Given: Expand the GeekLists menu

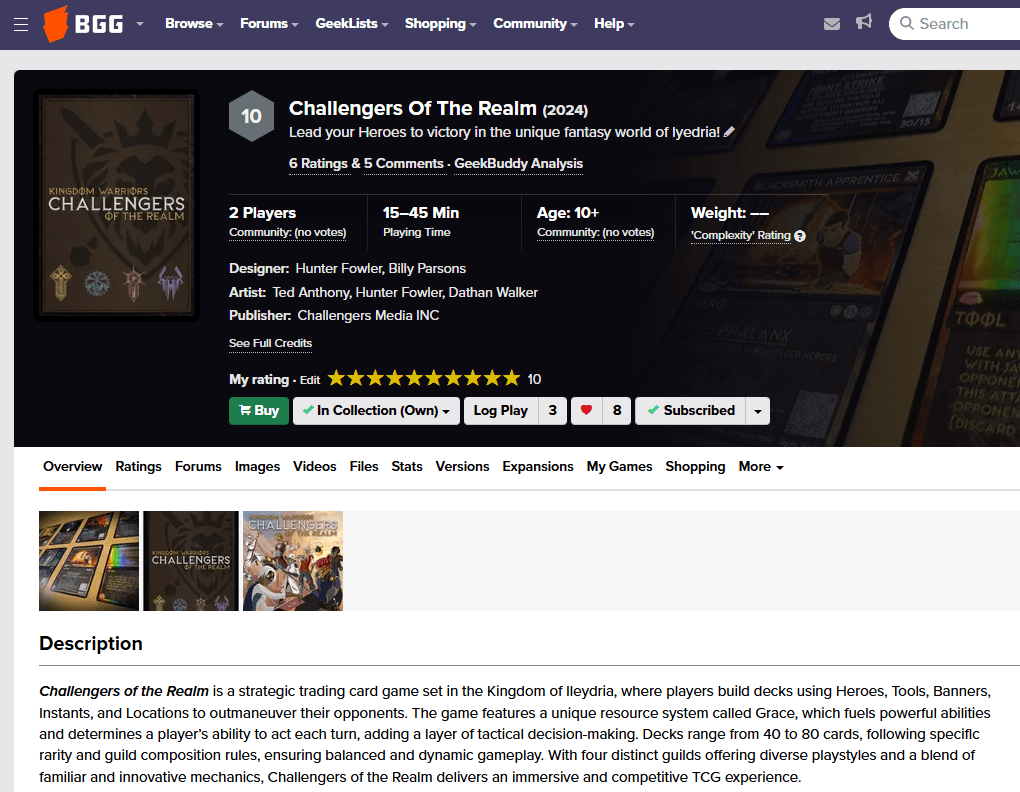Looking at the screenshot, I should click(351, 23).
